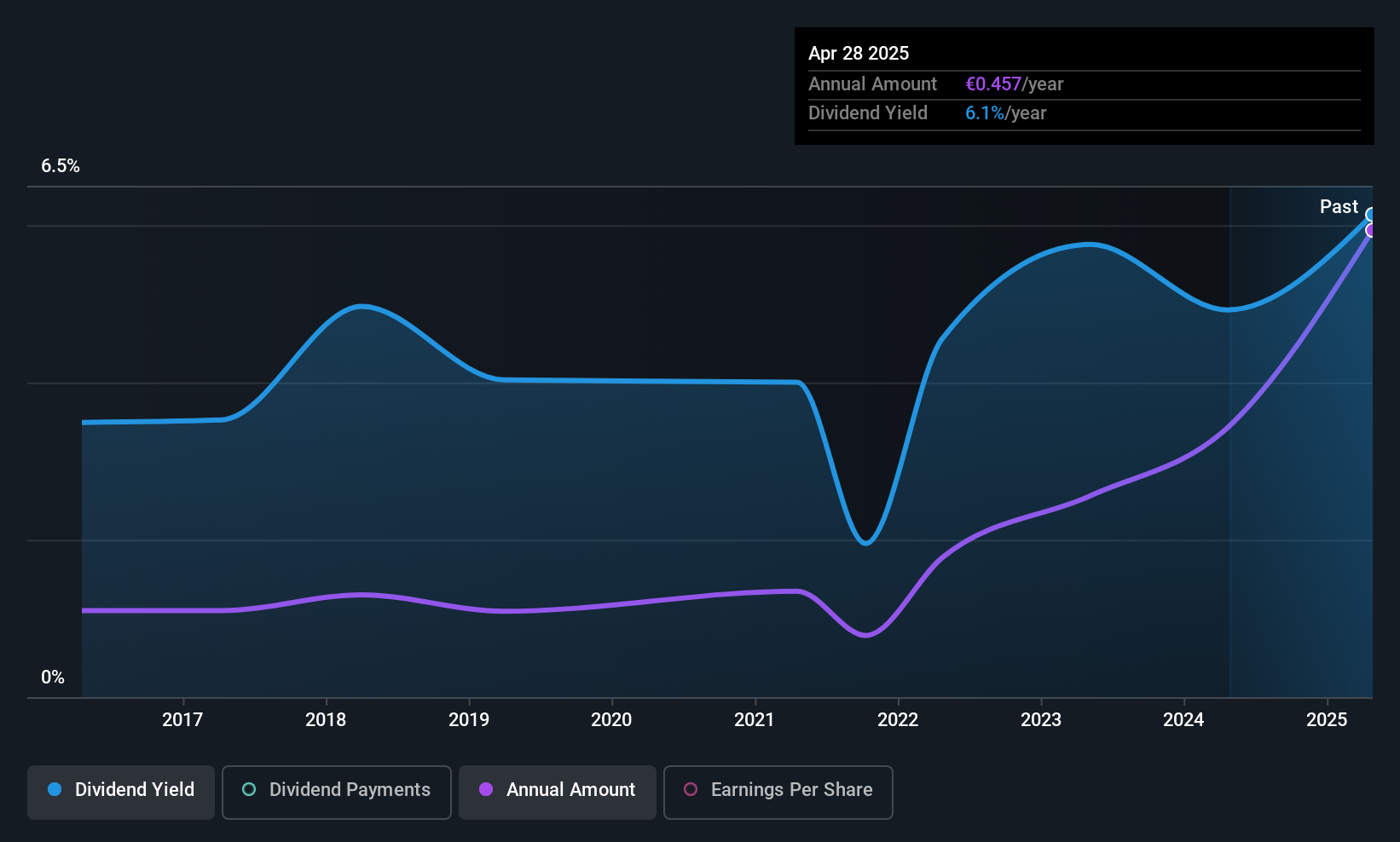
Task: Select the blue data point marker near Past
Action: click(1370, 214)
